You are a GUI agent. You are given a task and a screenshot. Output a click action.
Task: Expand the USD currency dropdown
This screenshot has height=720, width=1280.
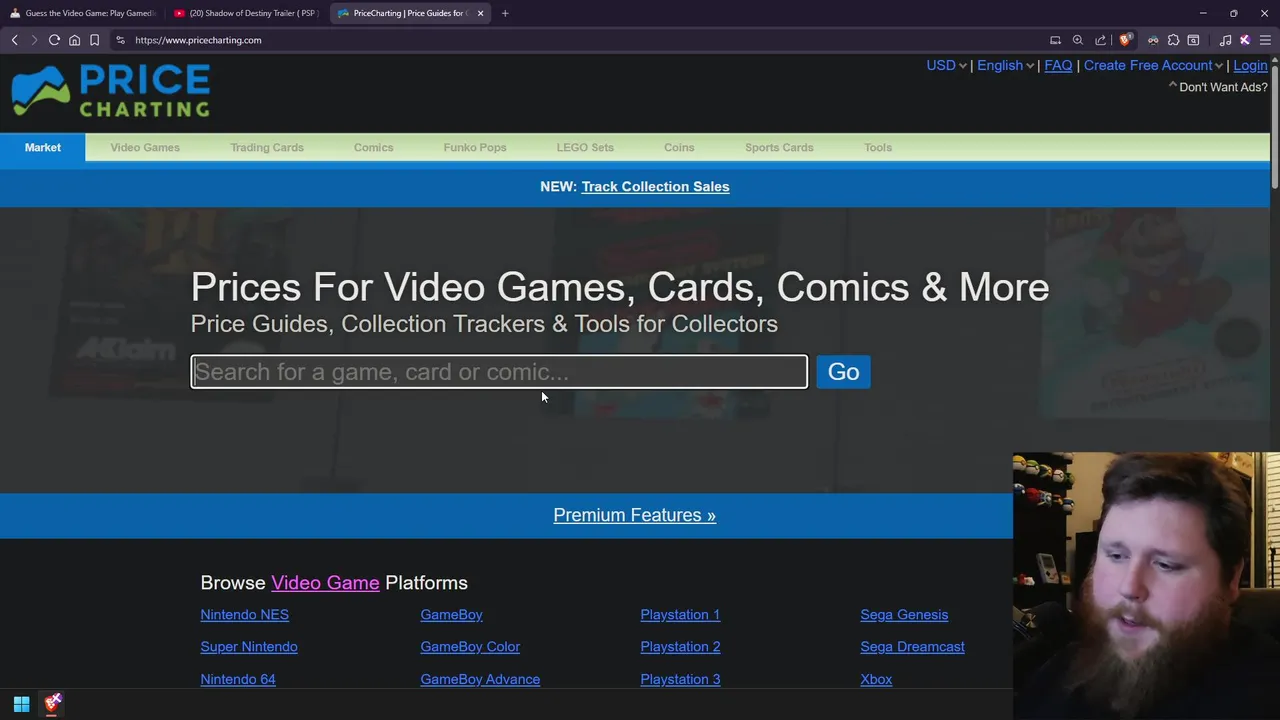tap(946, 65)
